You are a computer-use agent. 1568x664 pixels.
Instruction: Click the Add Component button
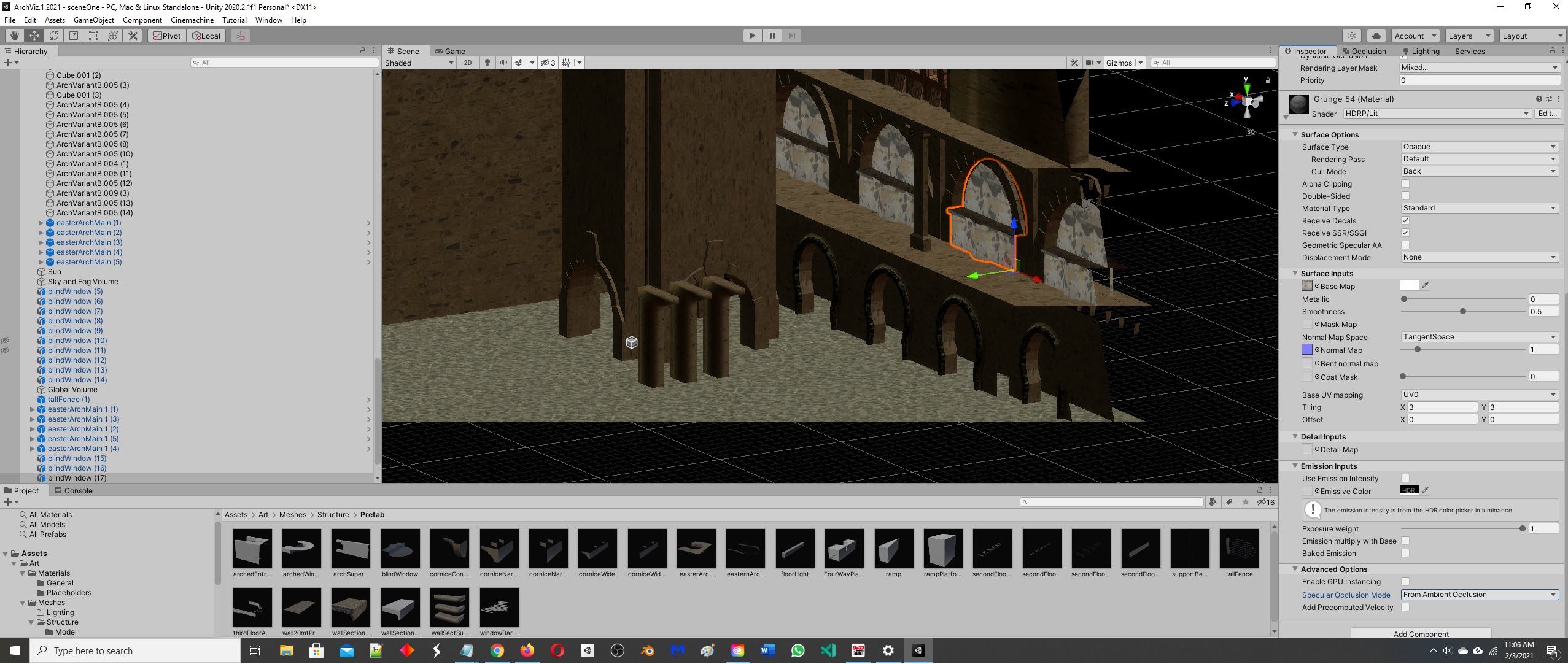pos(1420,634)
